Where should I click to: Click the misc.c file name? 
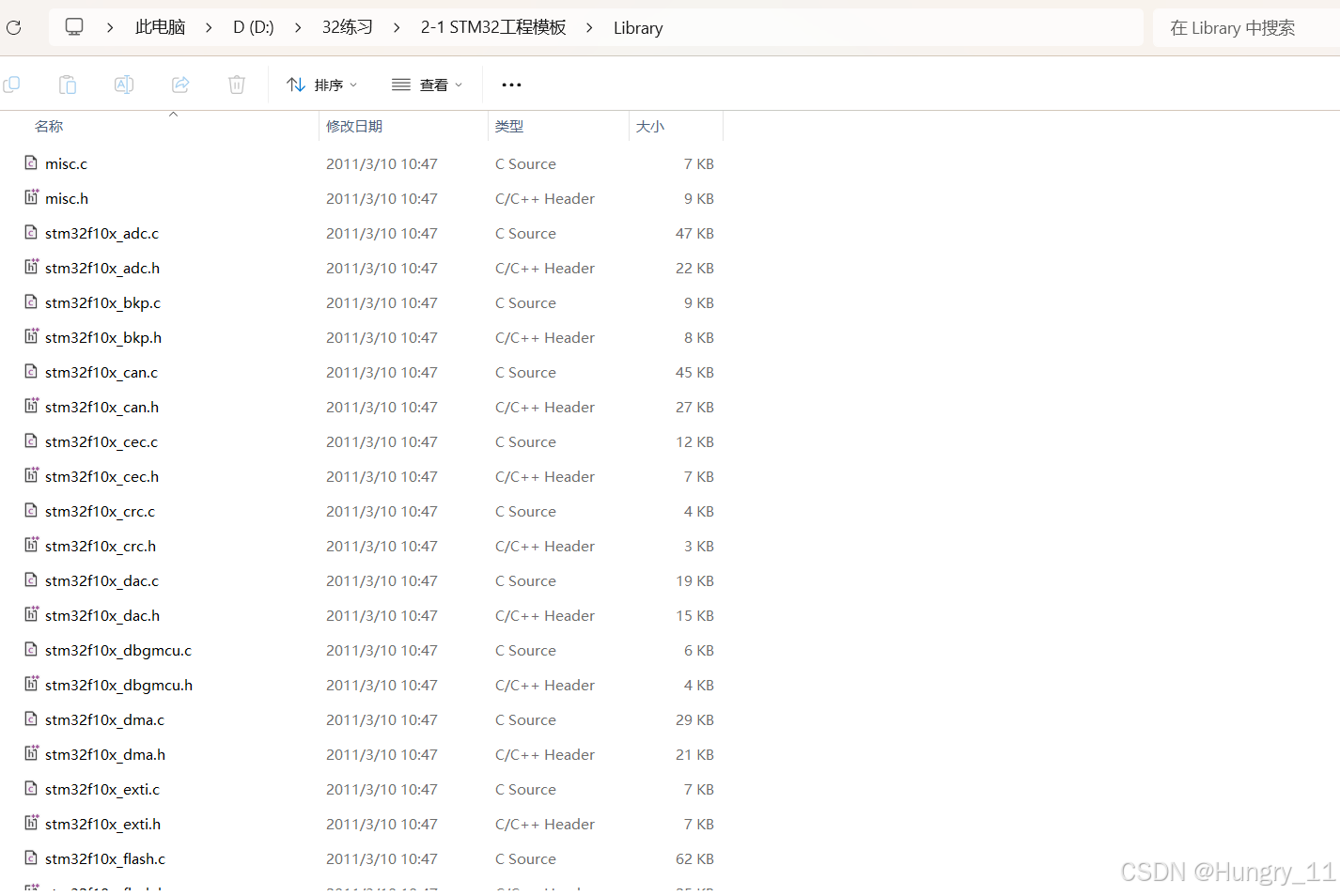click(x=66, y=163)
